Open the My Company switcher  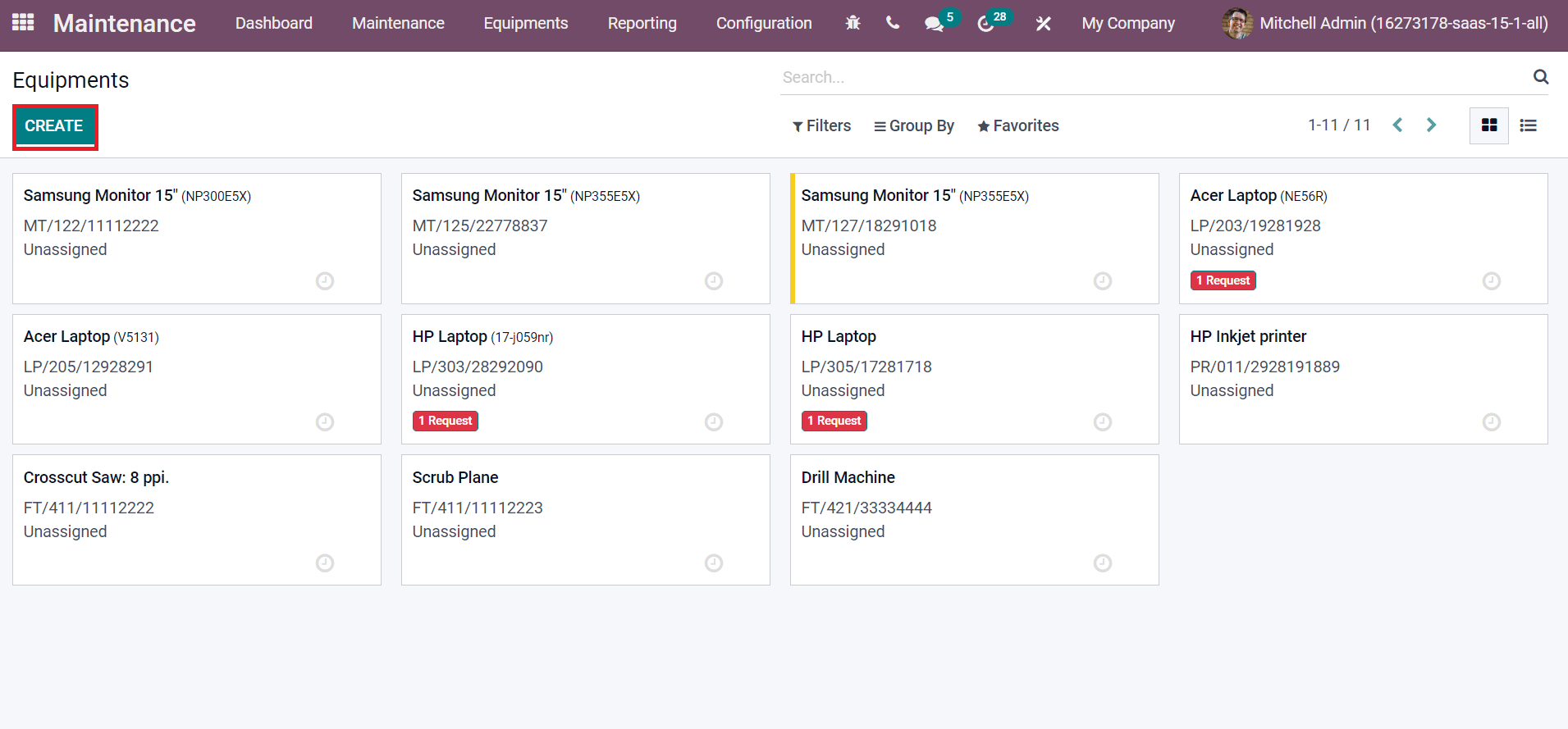click(x=1128, y=24)
